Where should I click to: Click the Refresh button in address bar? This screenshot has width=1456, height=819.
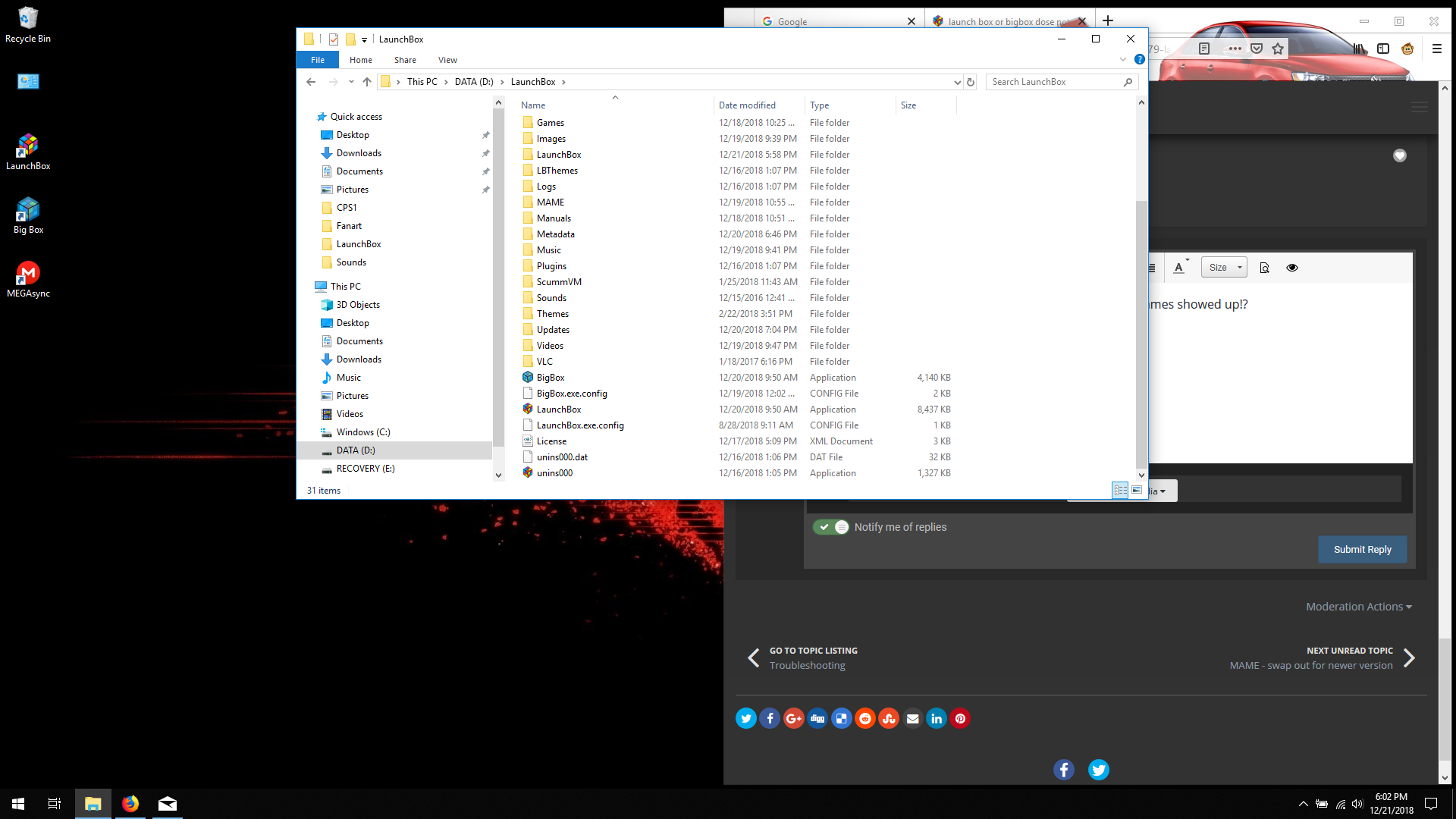[x=971, y=82]
